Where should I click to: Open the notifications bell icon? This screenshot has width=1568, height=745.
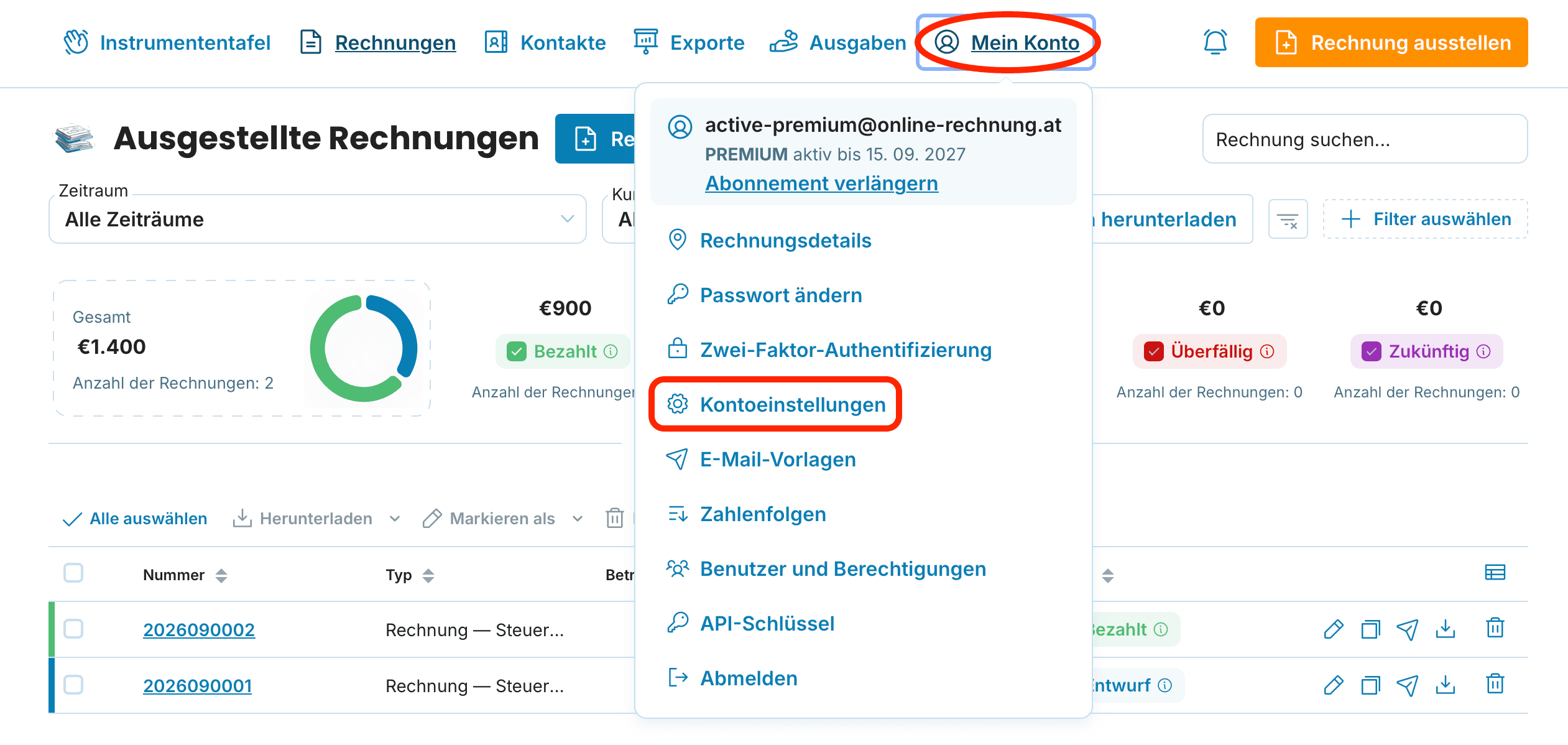1215,42
